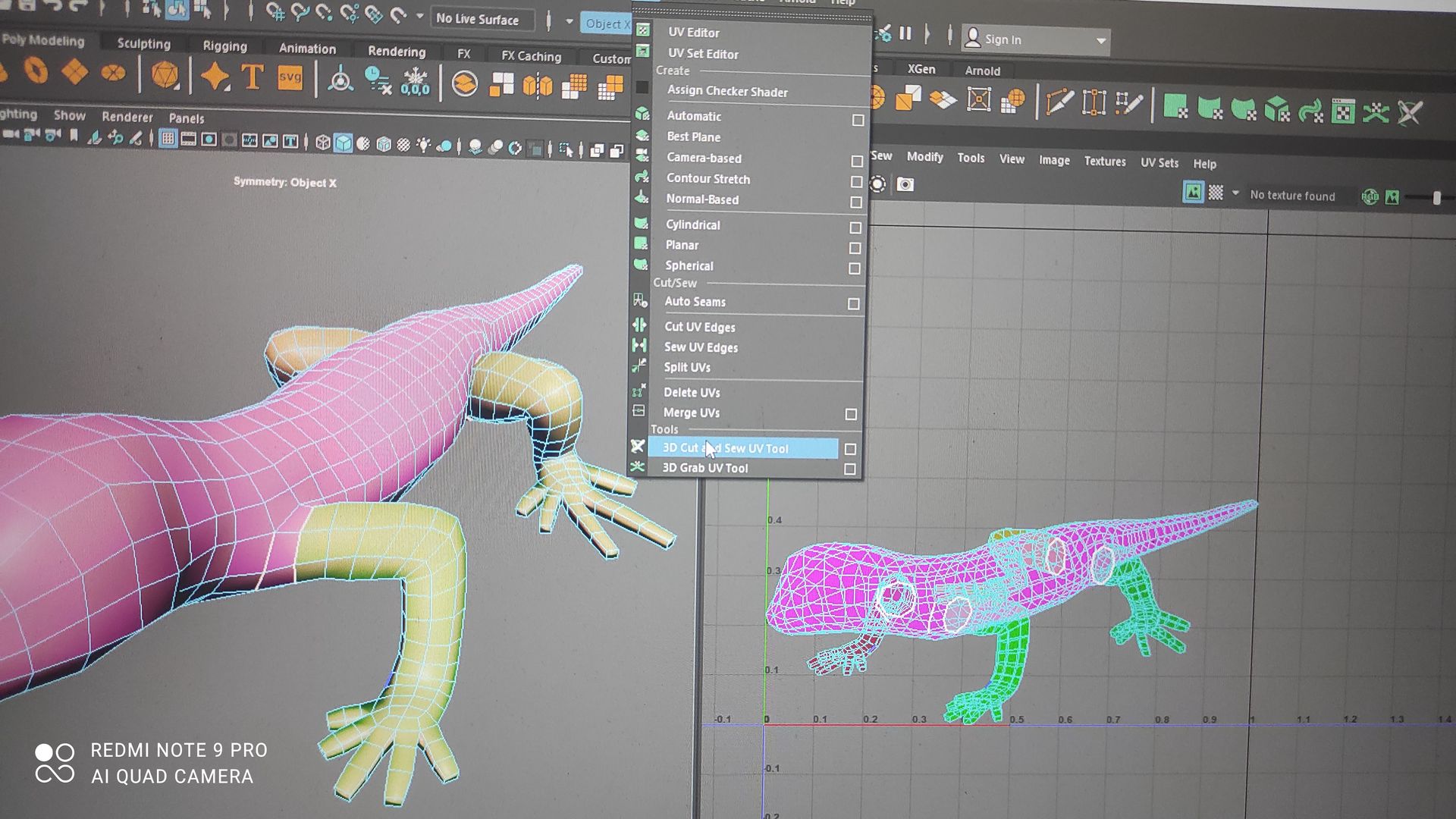Open 3D Grab UV Tool options box

tap(850, 469)
